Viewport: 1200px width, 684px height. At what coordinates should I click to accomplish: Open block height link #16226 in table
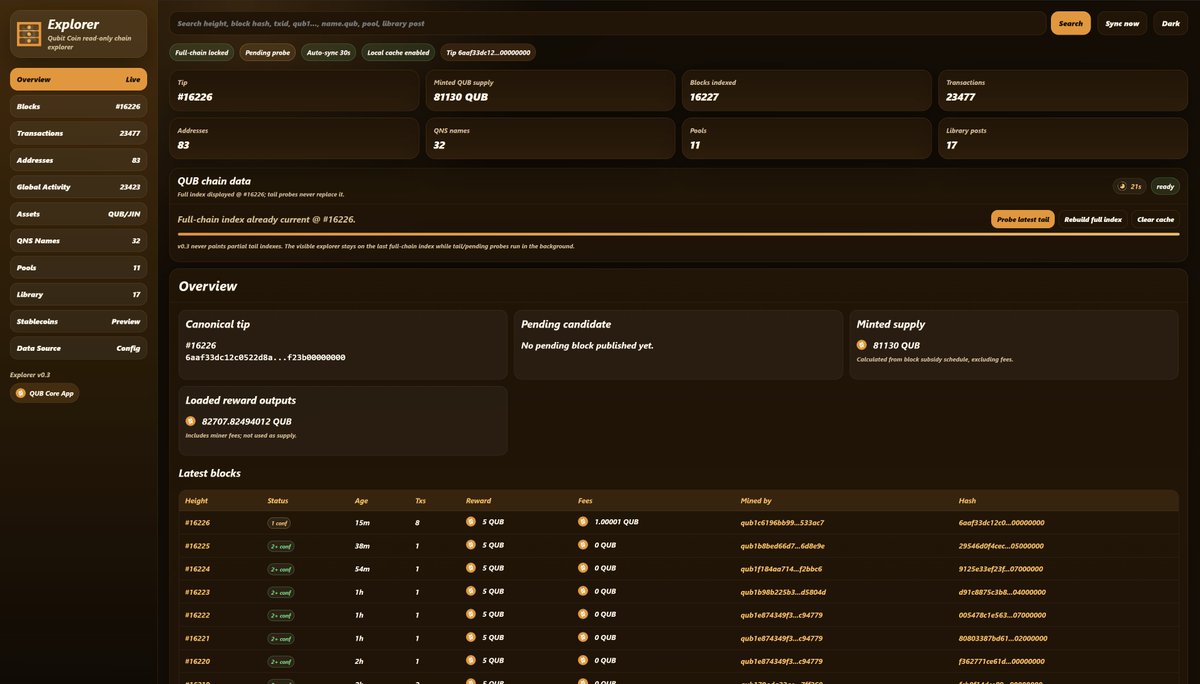pyautogui.click(x=197, y=522)
